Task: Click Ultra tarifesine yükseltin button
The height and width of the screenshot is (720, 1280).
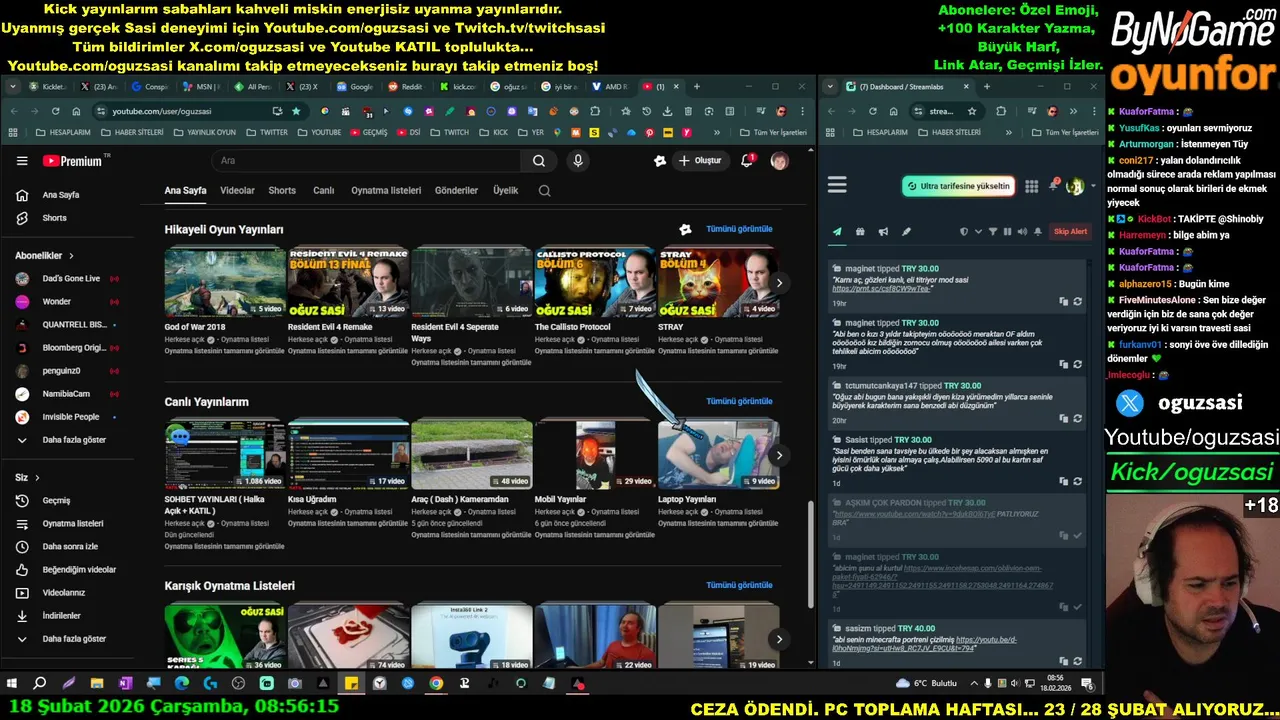Action: 959,186
